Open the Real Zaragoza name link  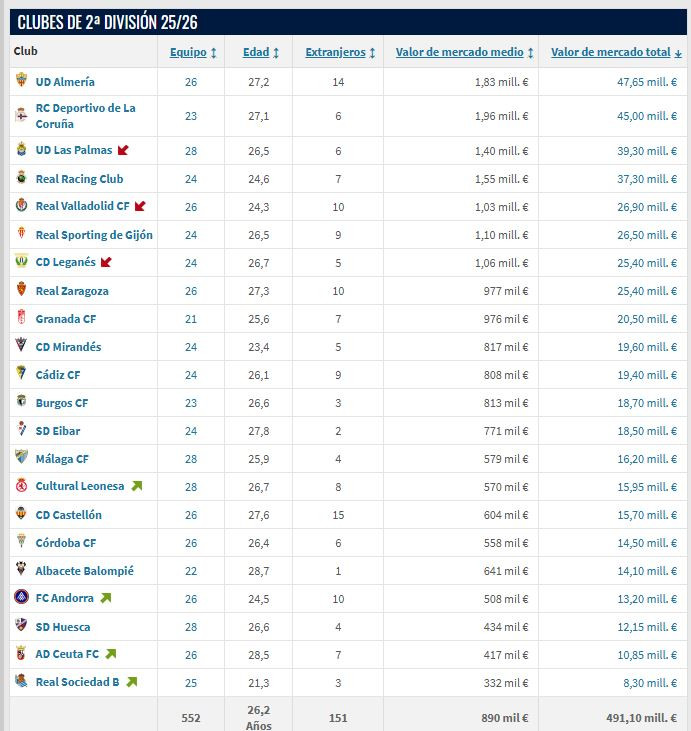[x=72, y=291]
